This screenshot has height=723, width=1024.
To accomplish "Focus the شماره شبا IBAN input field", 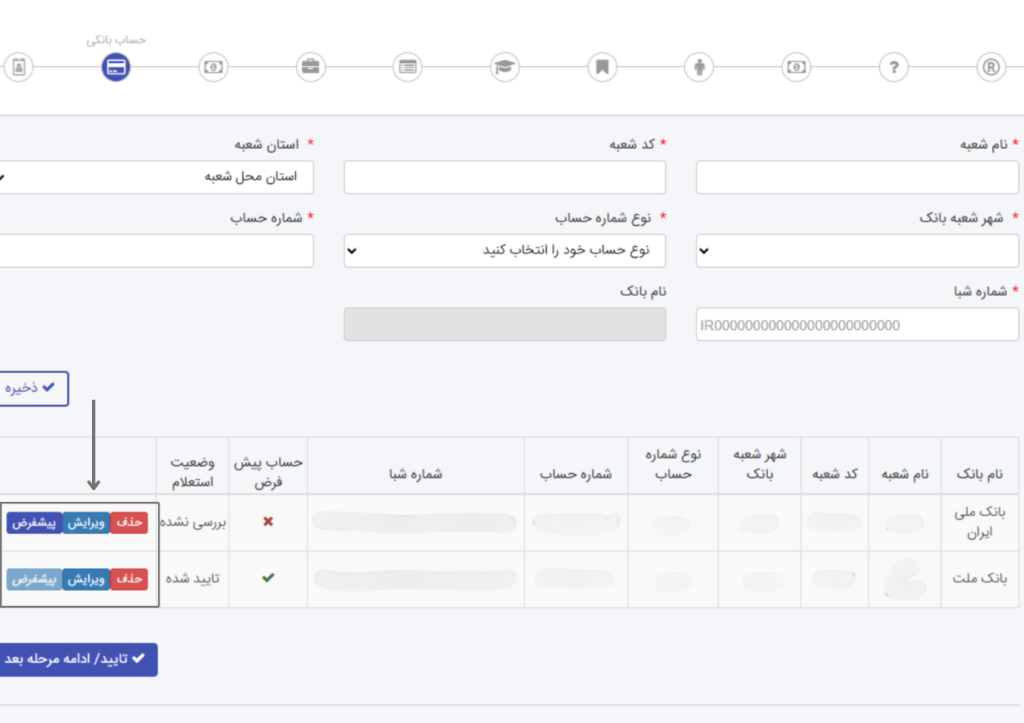I will tap(857, 325).
